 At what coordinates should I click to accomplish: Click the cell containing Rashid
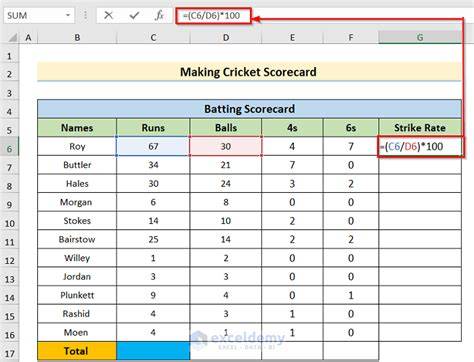[77, 314]
